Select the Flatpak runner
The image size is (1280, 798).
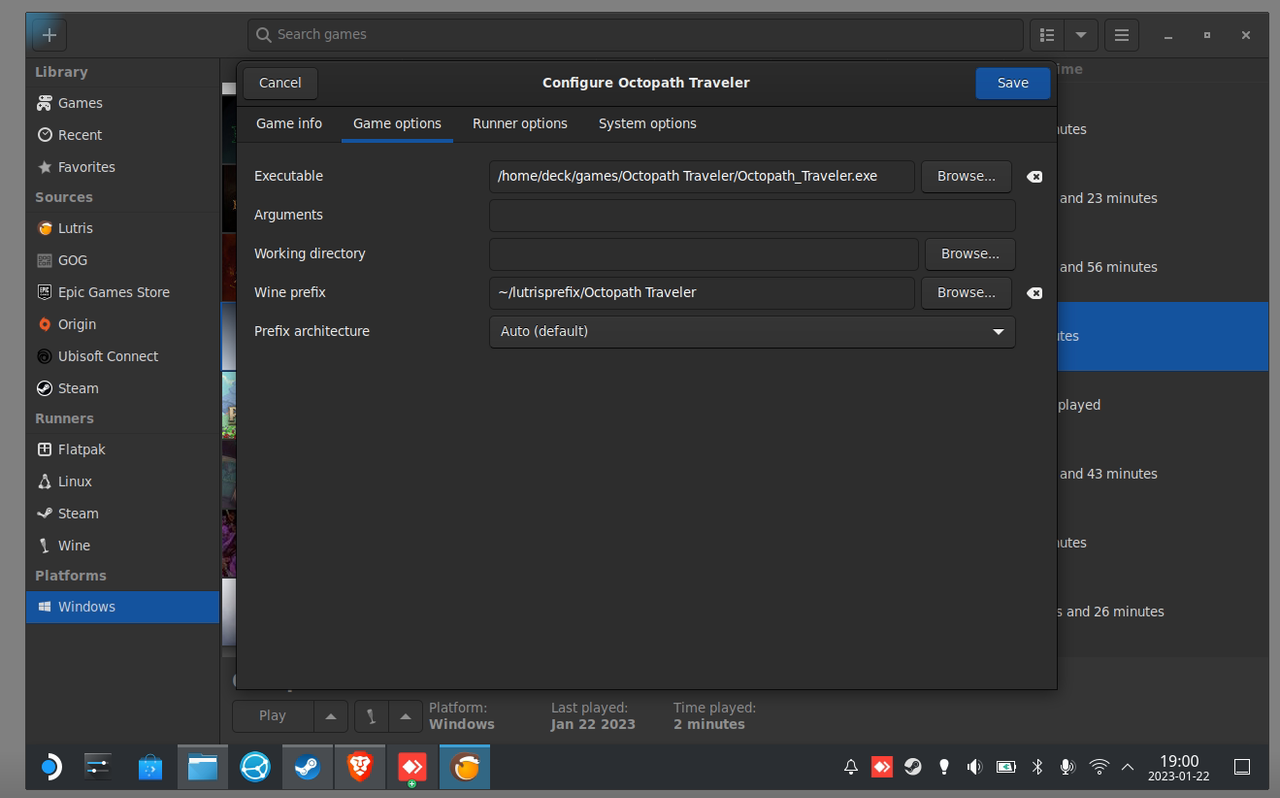[x=122, y=449]
